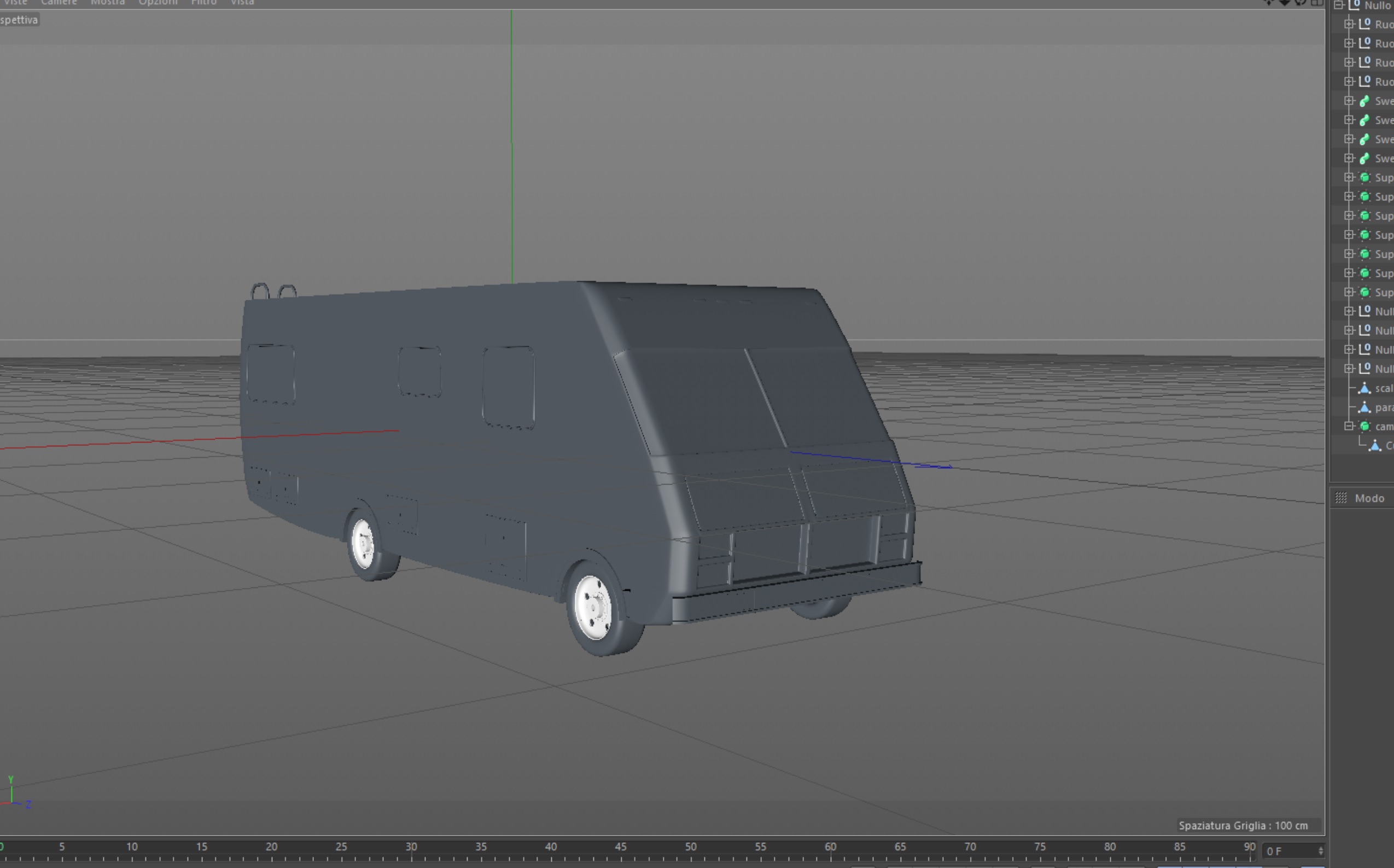The width and height of the screenshot is (1394, 868).
Task: Collapse the root Nullo hierarchy
Action: coord(1338,5)
